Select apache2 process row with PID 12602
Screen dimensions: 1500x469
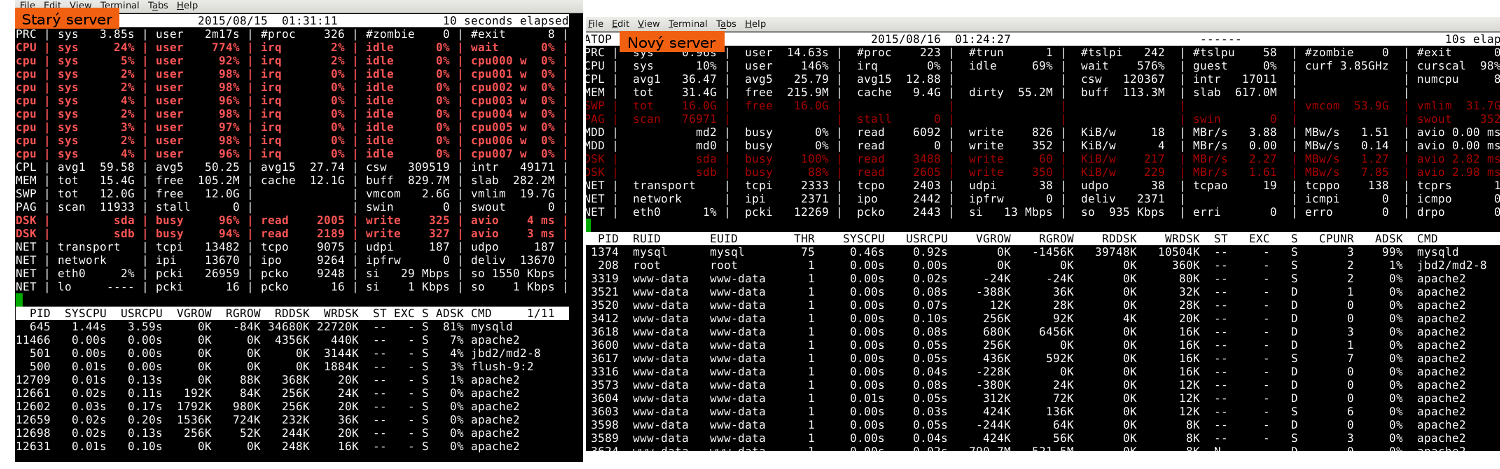coord(291,407)
